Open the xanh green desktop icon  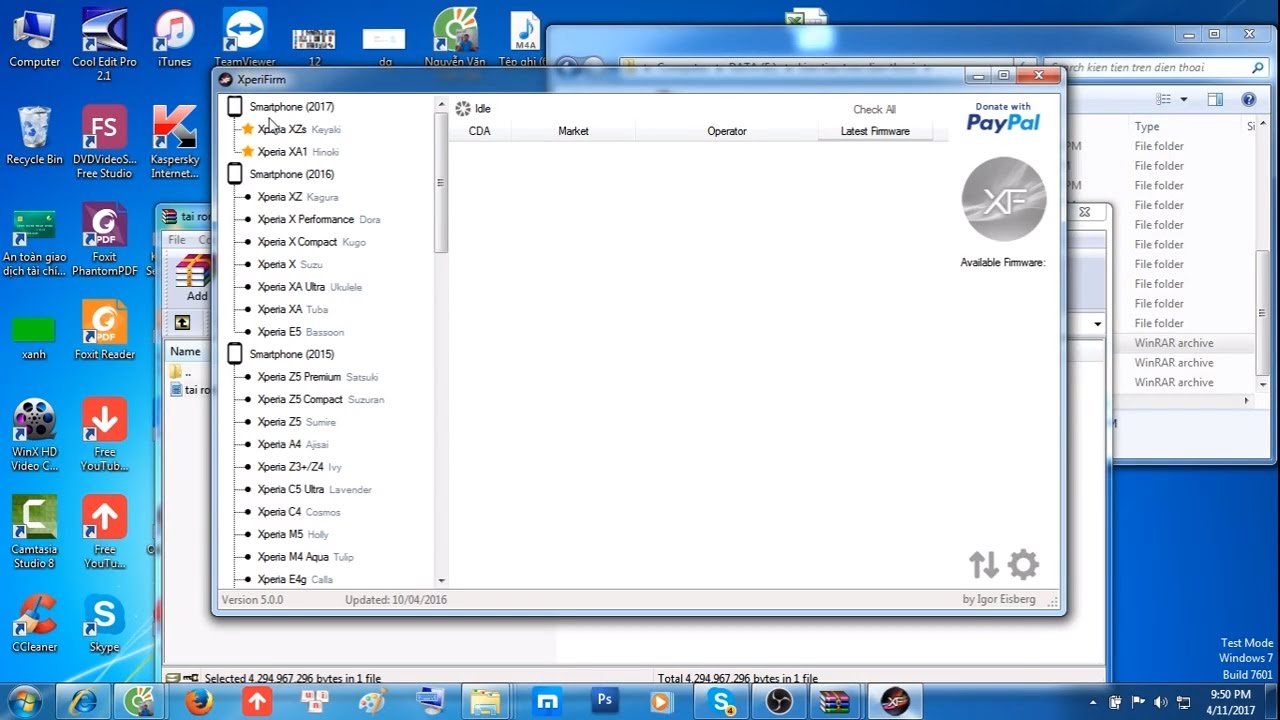[35, 337]
